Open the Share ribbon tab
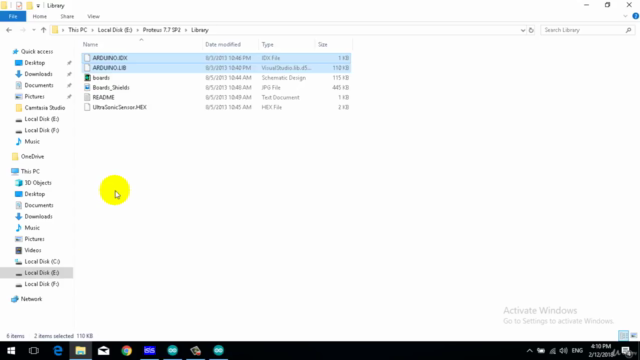The width and height of the screenshot is (640, 360). click(67, 16)
